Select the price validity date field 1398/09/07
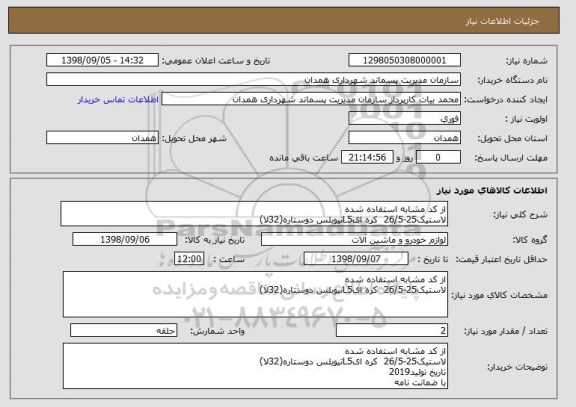This screenshot has height=407, width=576. [356, 259]
